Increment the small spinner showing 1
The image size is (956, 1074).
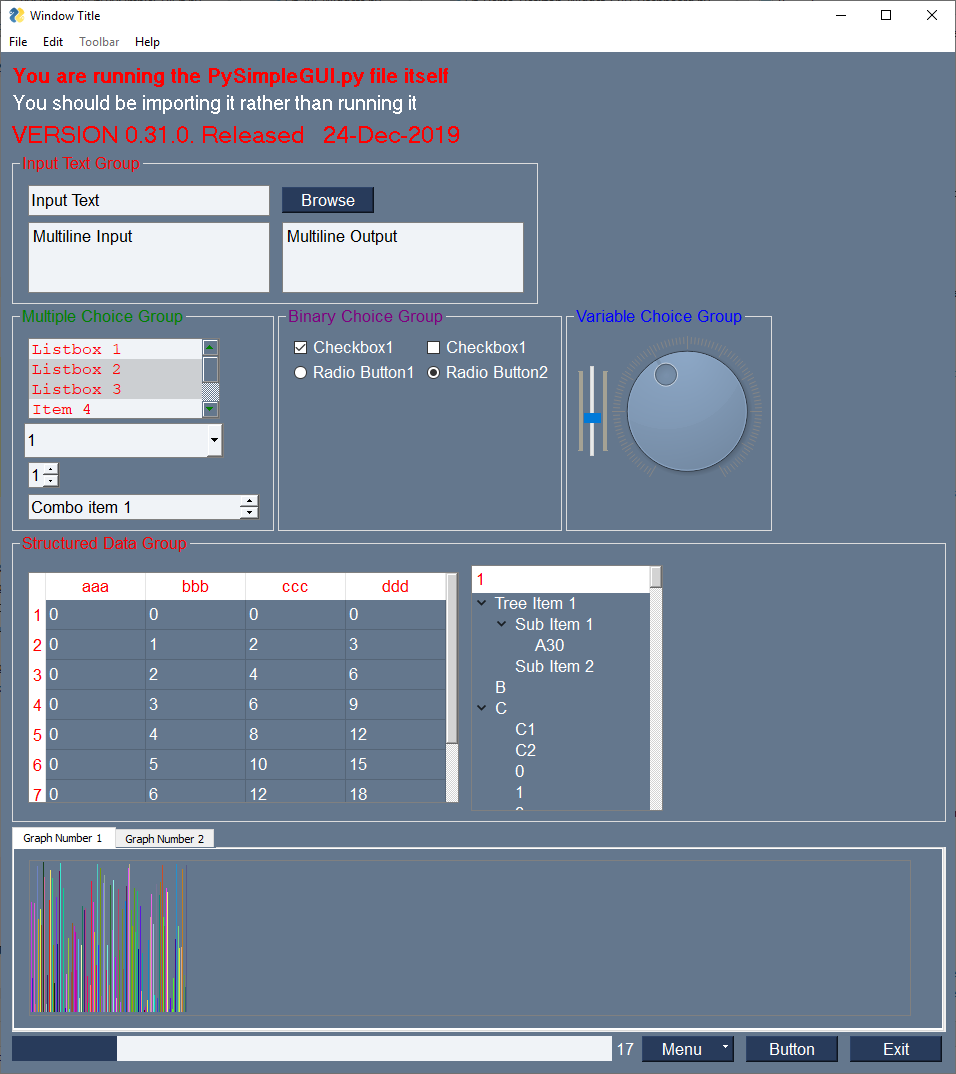[x=51, y=470]
